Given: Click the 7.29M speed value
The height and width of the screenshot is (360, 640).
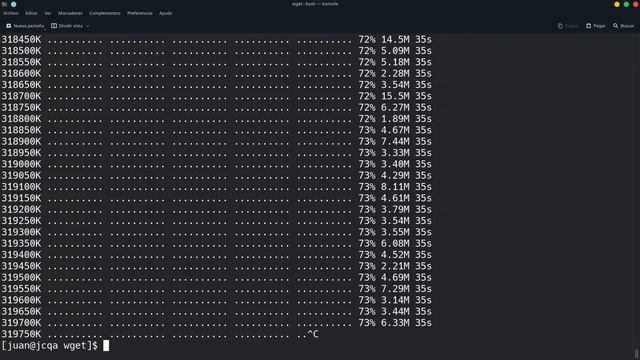Looking at the screenshot, I should click(395, 289).
